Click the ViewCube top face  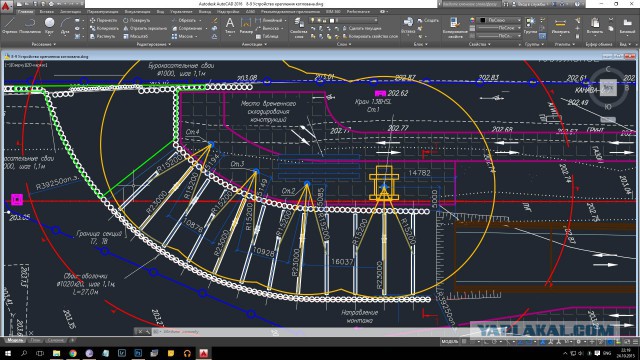tap(608, 87)
